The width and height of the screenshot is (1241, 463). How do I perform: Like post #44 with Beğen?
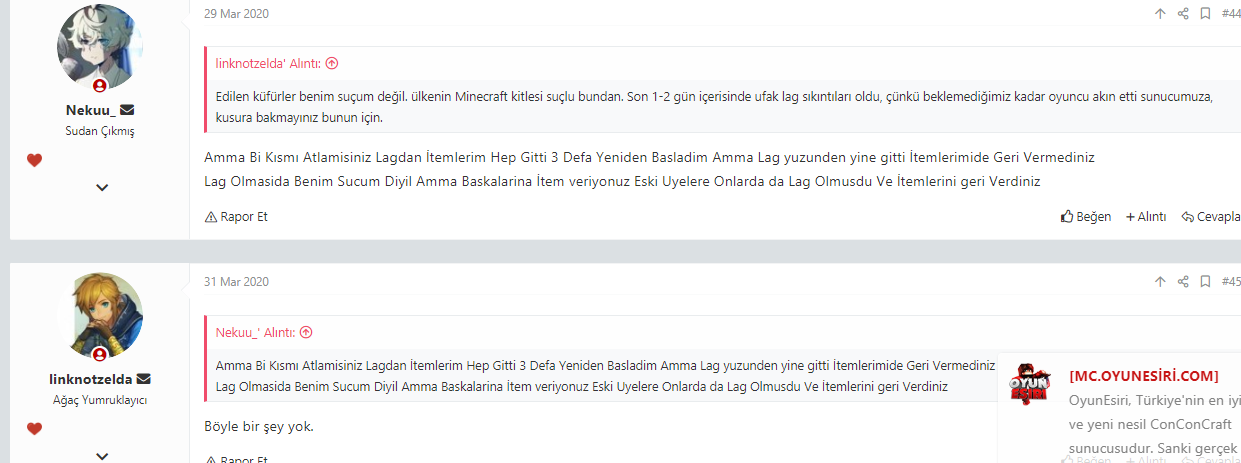coord(1086,216)
